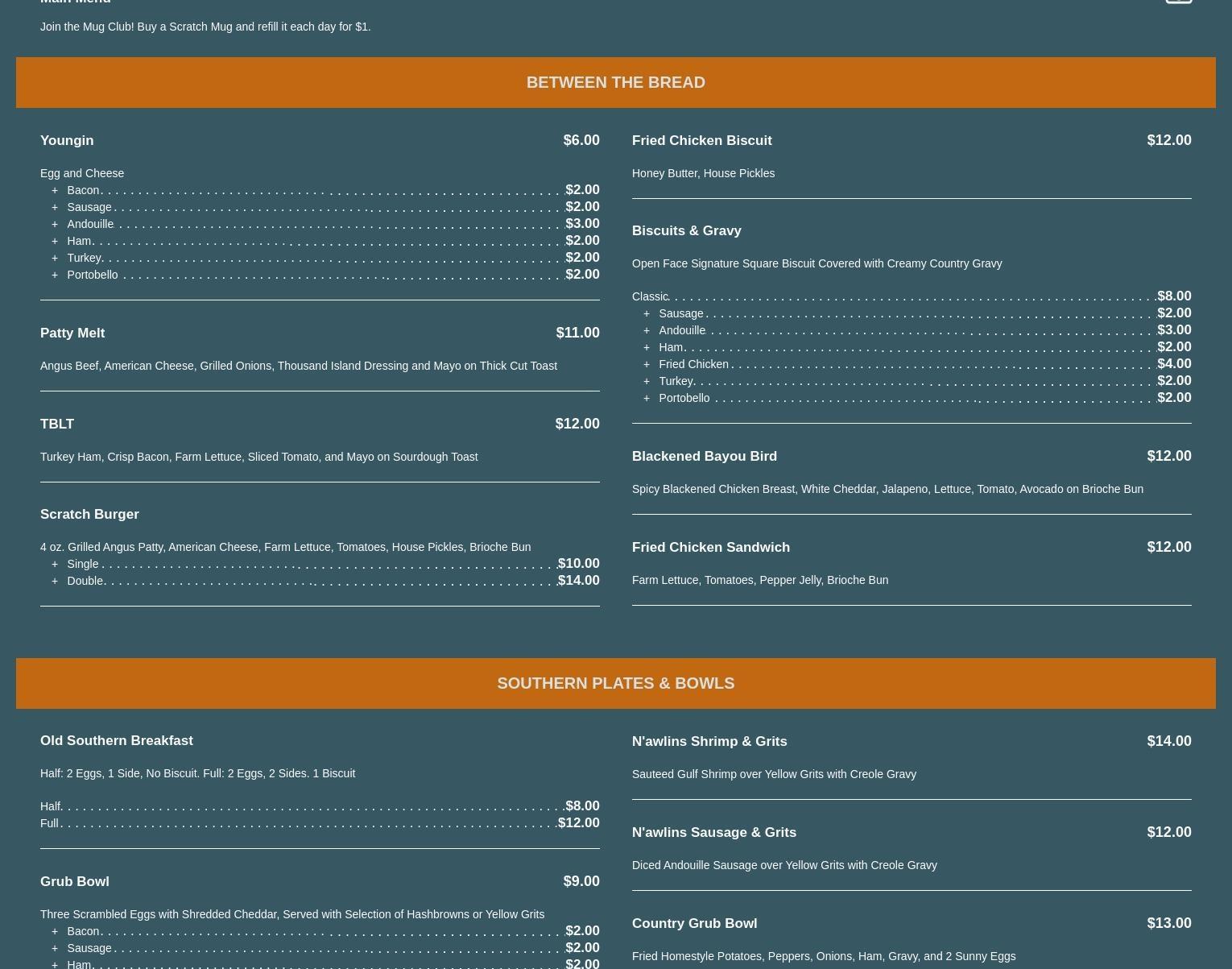Image resolution: width=1232 pixels, height=969 pixels.
Task: Choose the Fried Chicken add-on for Biscuits & Gravy
Action: (x=693, y=364)
